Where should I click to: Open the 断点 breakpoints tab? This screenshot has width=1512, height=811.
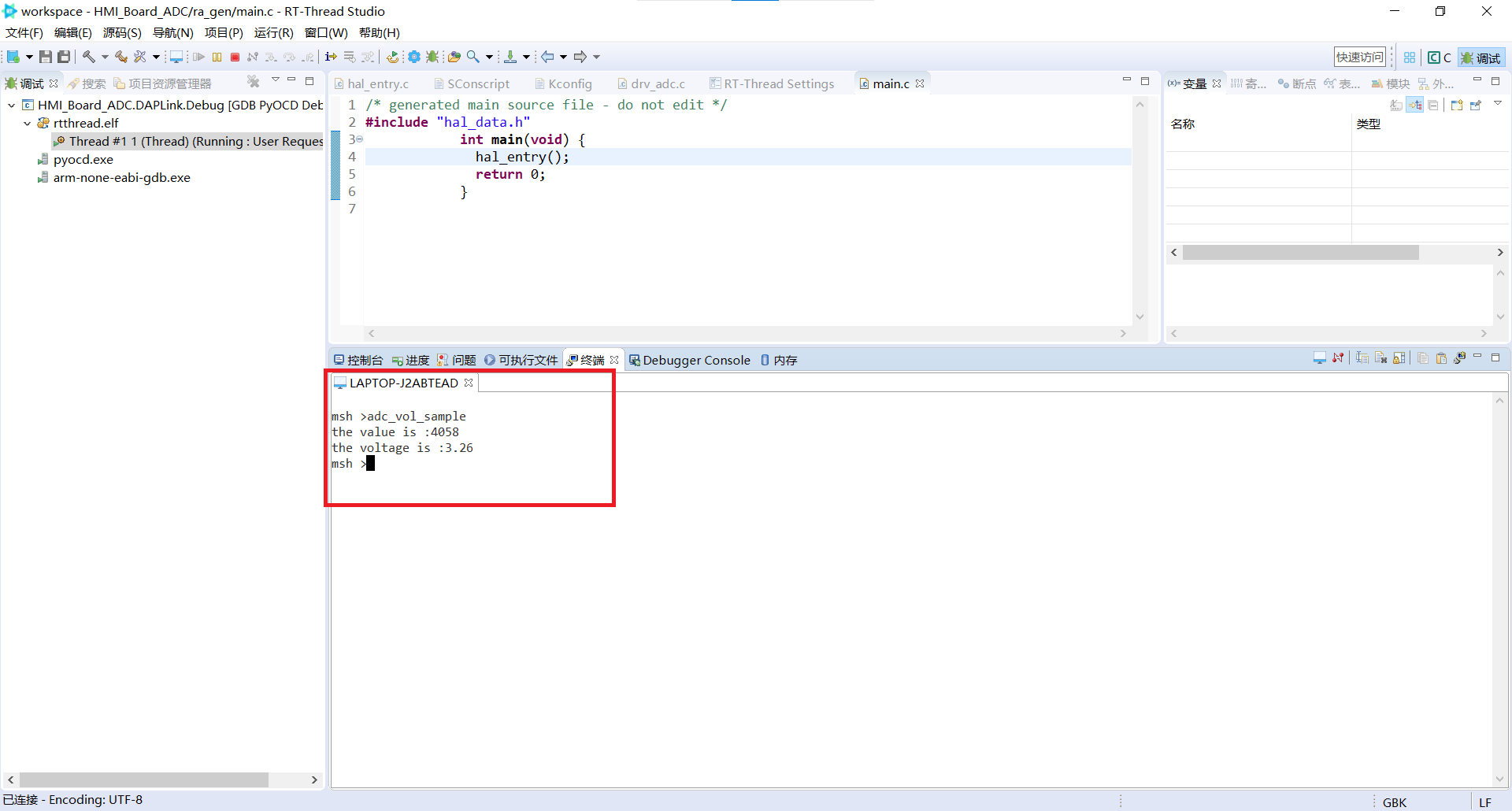pyautogui.click(x=1296, y=83)
